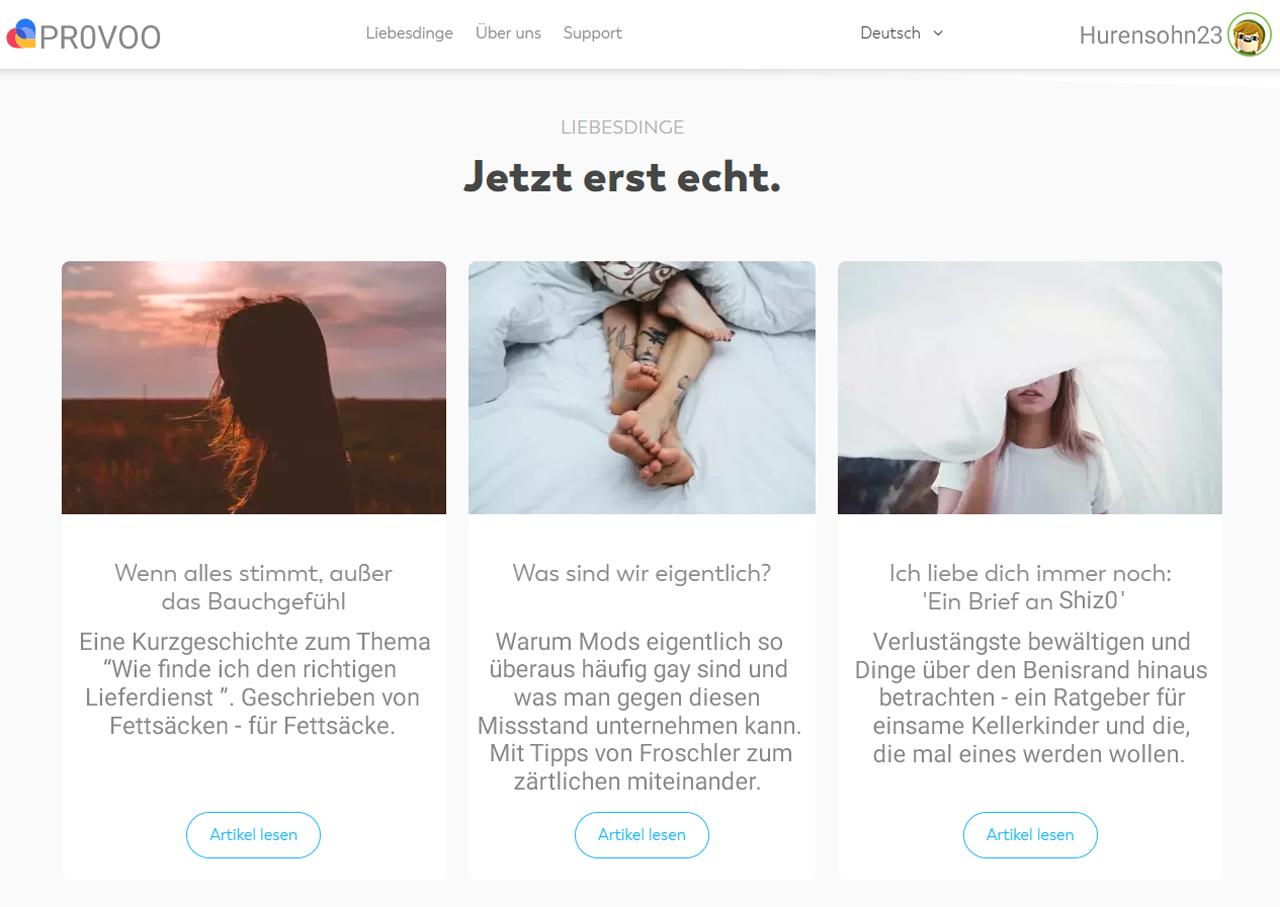Image resolution: width=1280 pixels, height=907 pixels.
Task: Go to Über uns page
Action: tap(508, 33)
